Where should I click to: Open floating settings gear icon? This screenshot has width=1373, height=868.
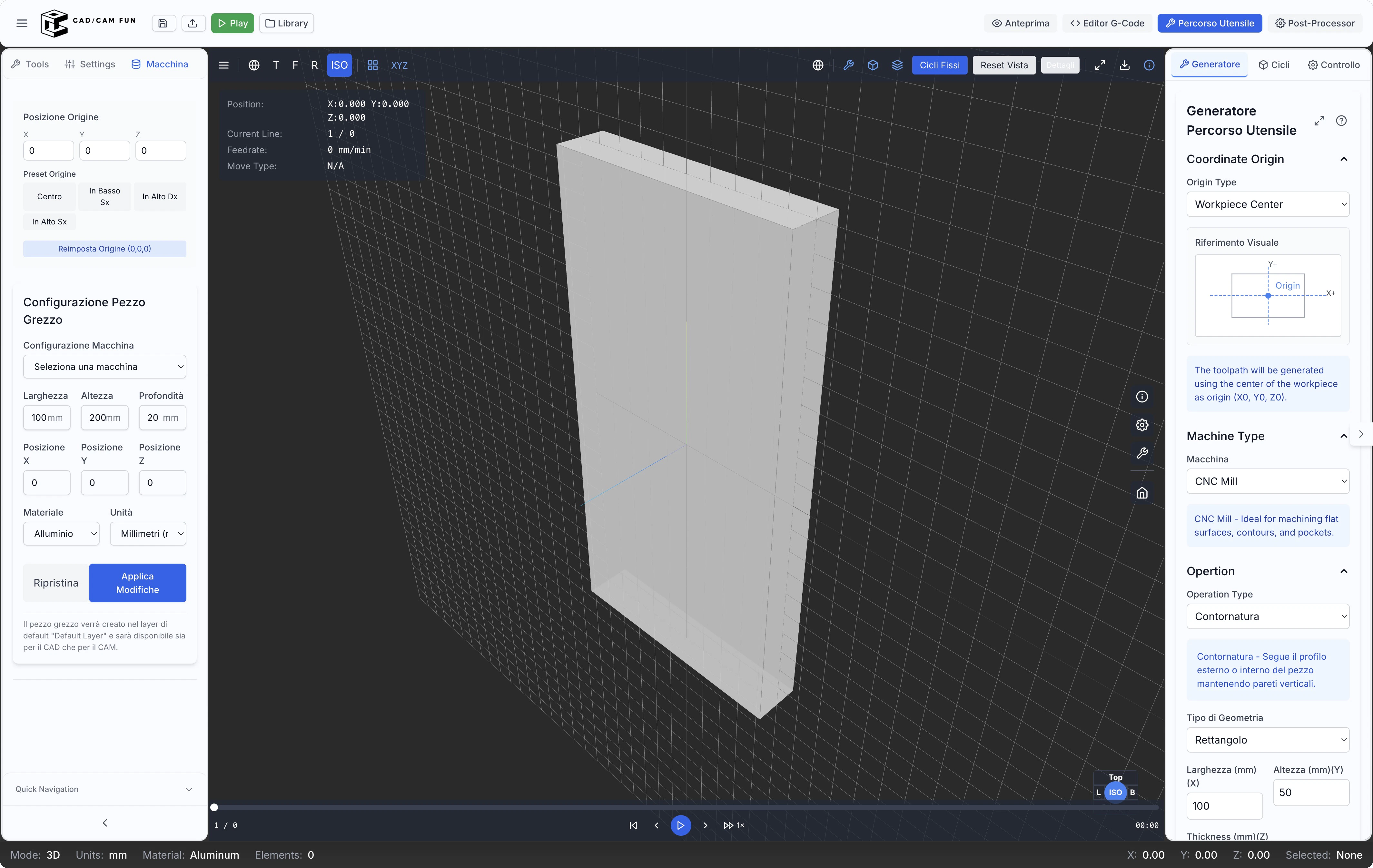[x=1141, y=425]
